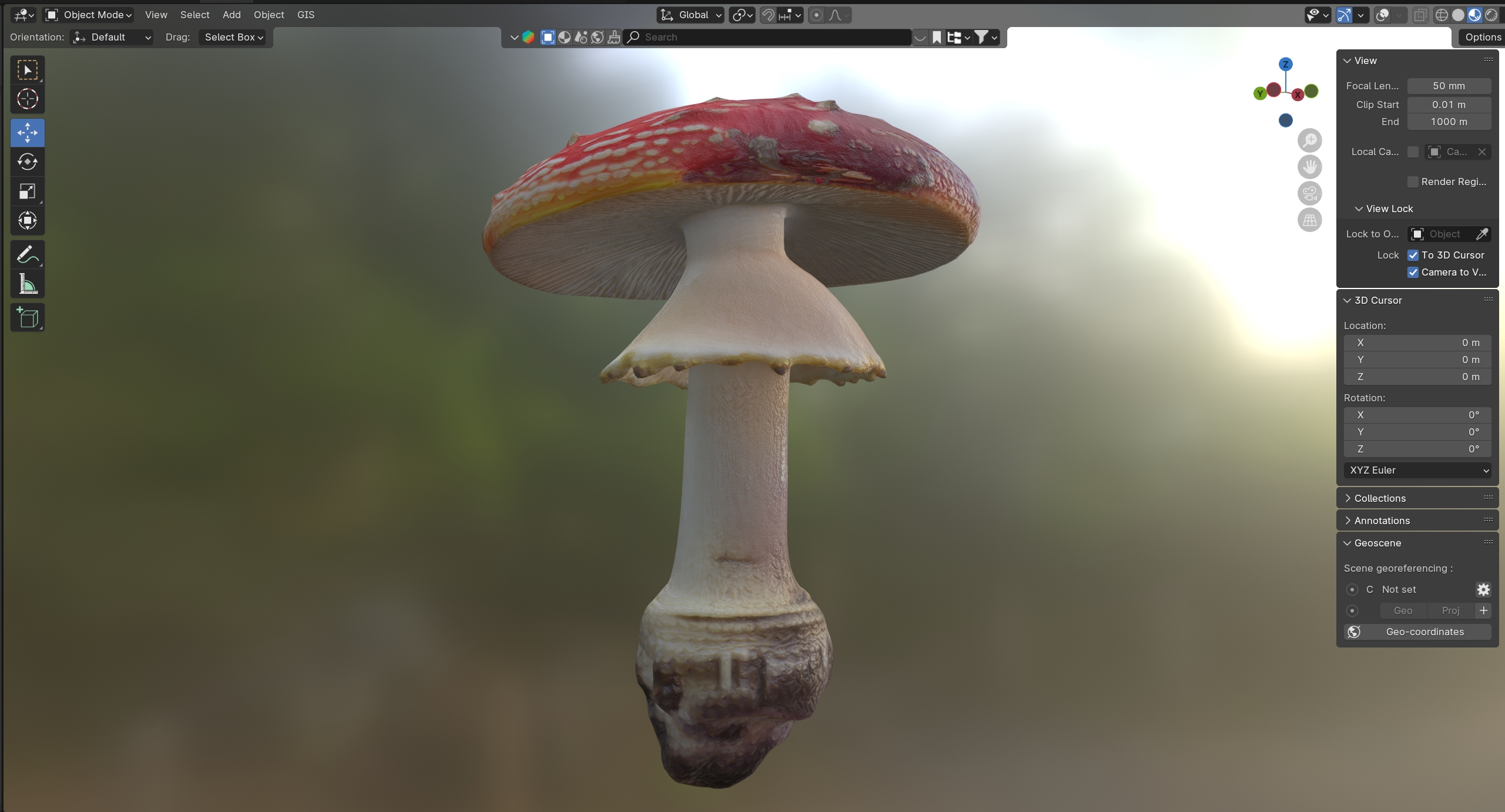Click the Options button
The image size is (1505, 812).
[x=1482, y=37]
